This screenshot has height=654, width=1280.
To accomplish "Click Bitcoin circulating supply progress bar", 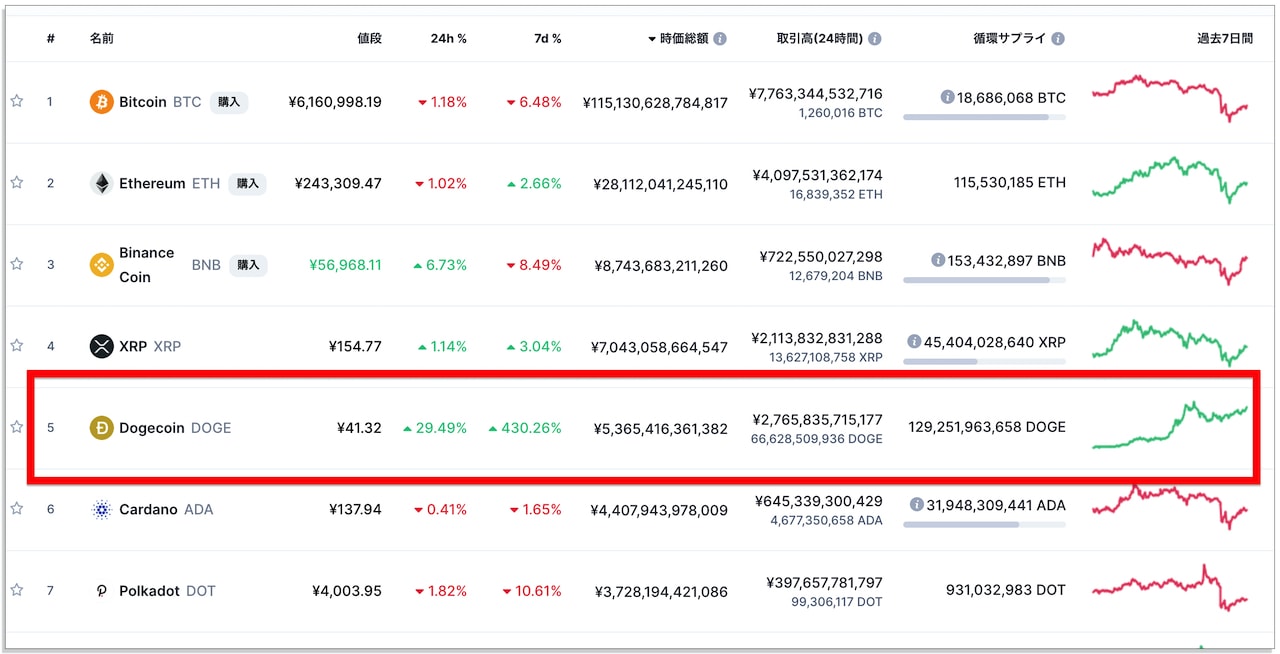I will (x=984, y=117).
